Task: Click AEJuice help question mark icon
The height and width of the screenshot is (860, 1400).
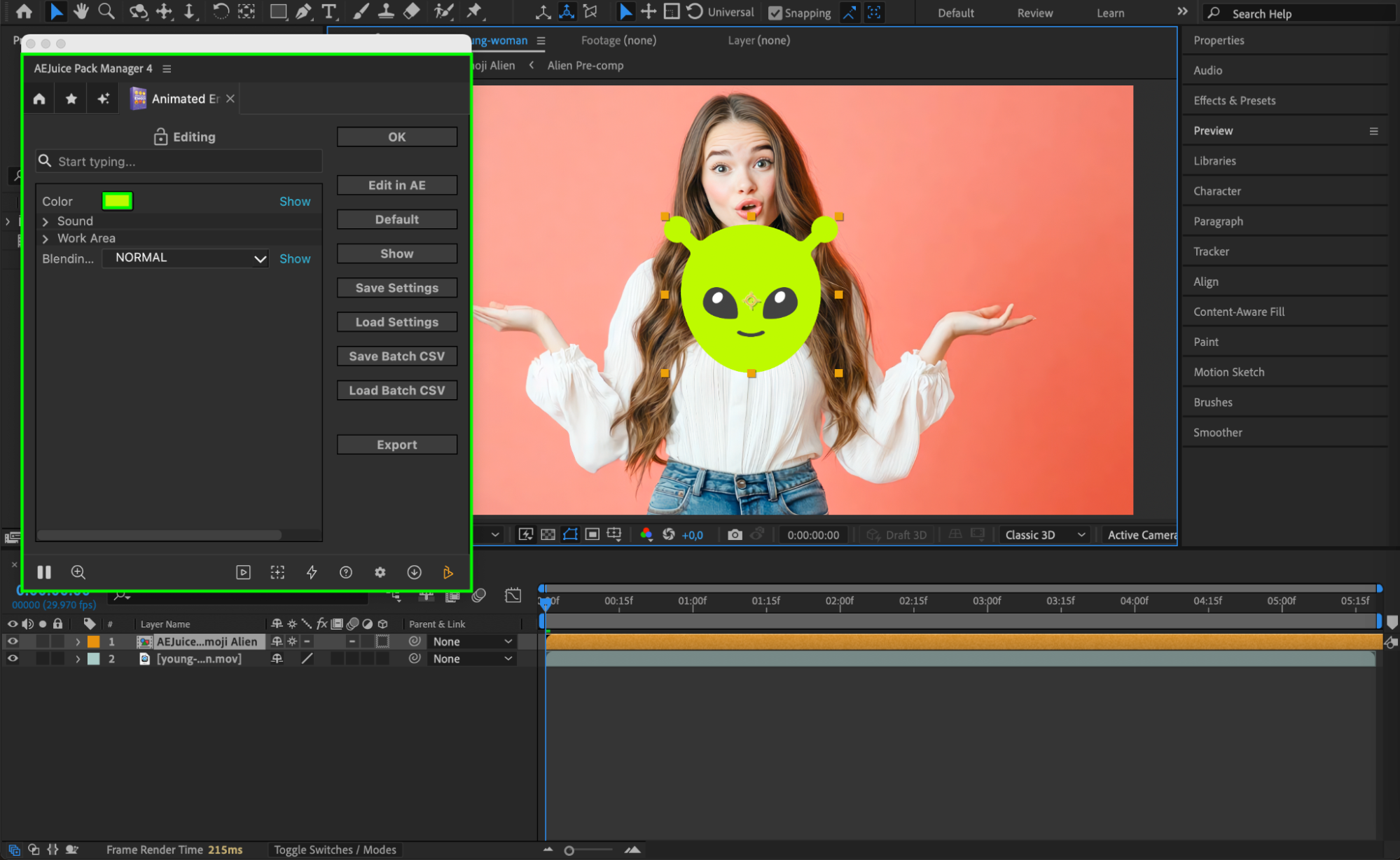Action: 346,572
